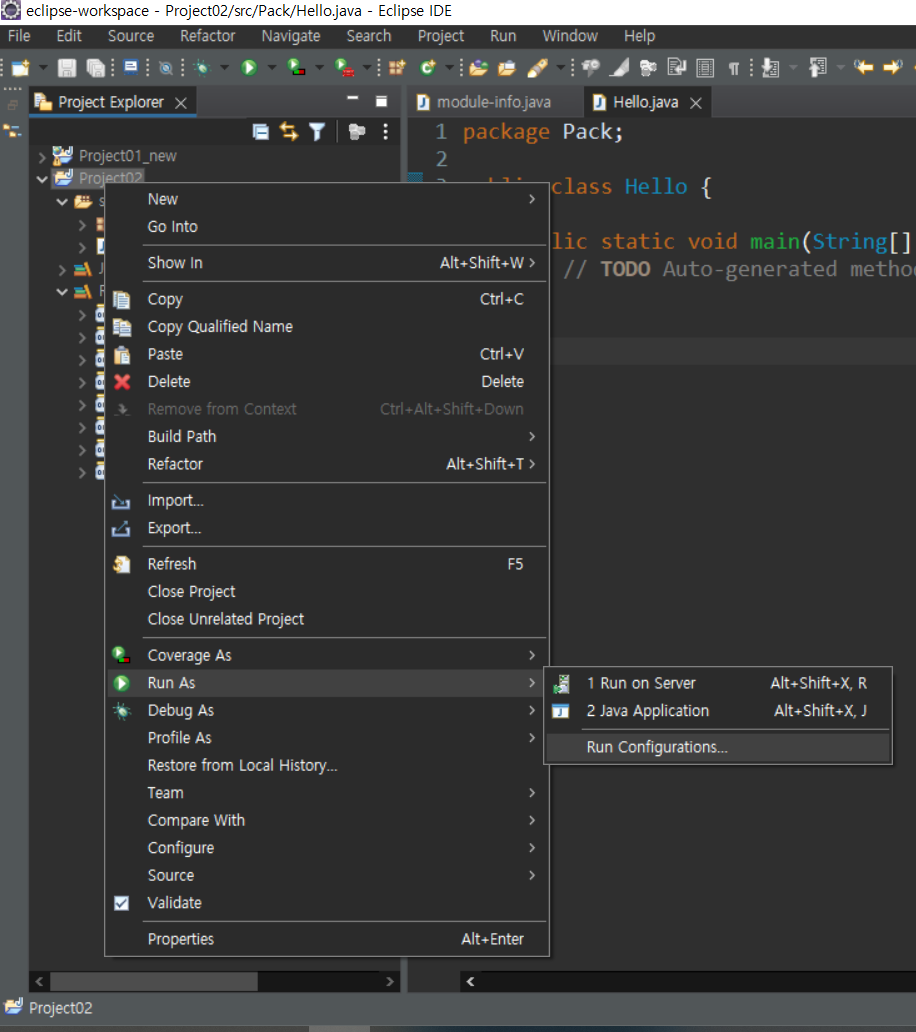Click Focus on Active Task icon
Viewport: 916px width, 1032px height.
click(357, 132)
